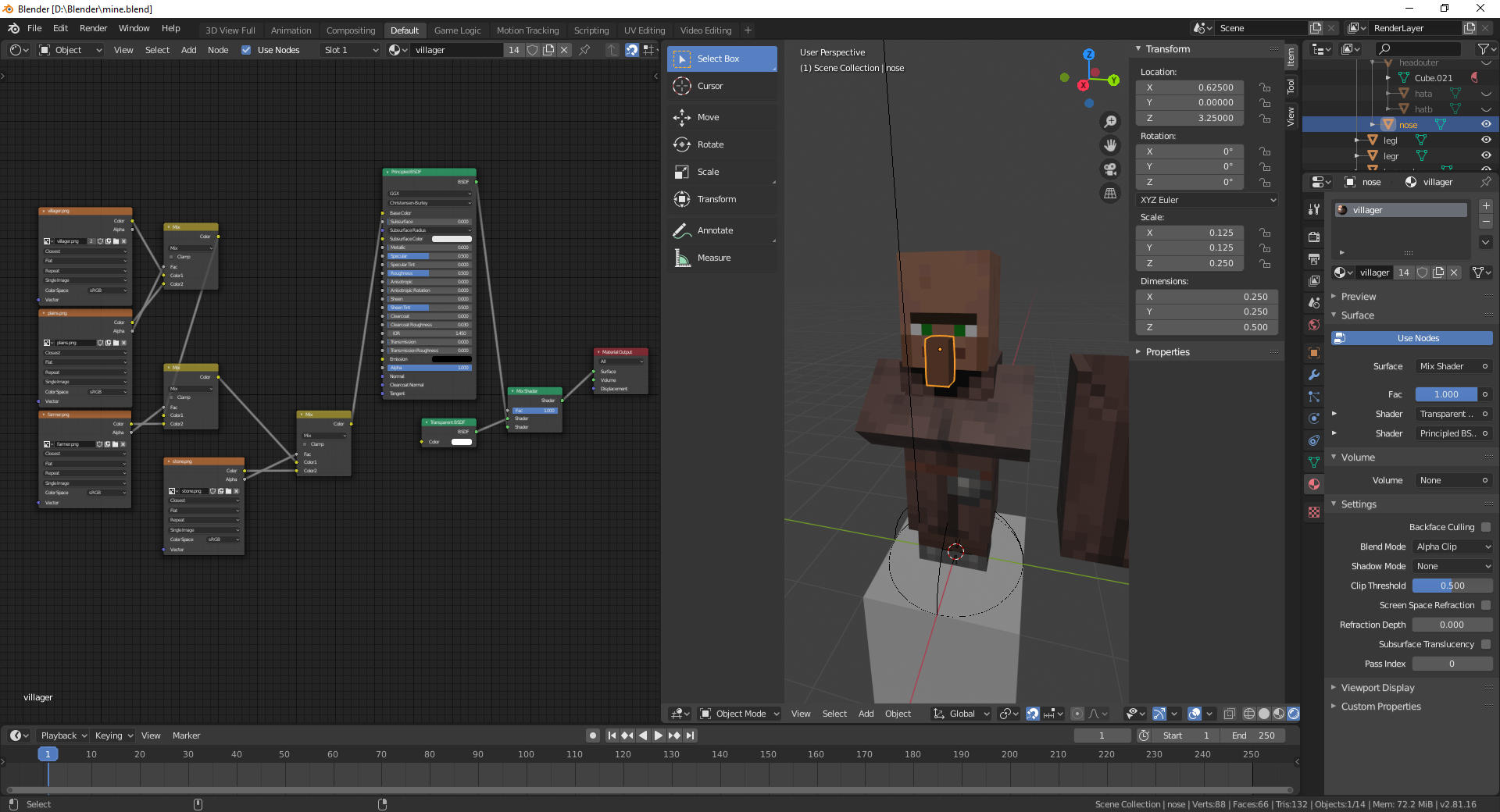Open Particles properties tab
The height and width of the screenshot is (812, 1500).
1314,397
